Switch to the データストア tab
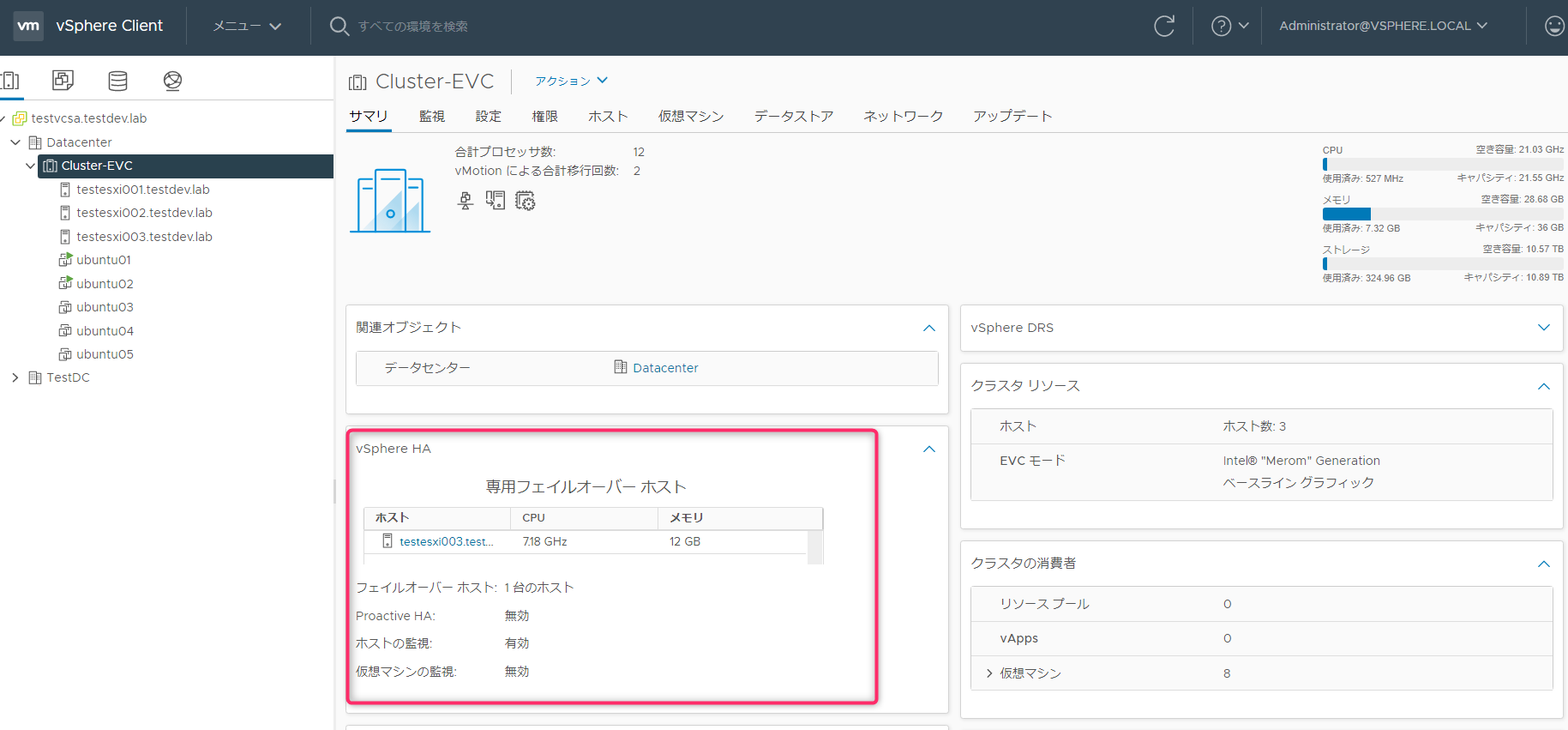Screen dimensions: 1568x730 tap(794, 116)
